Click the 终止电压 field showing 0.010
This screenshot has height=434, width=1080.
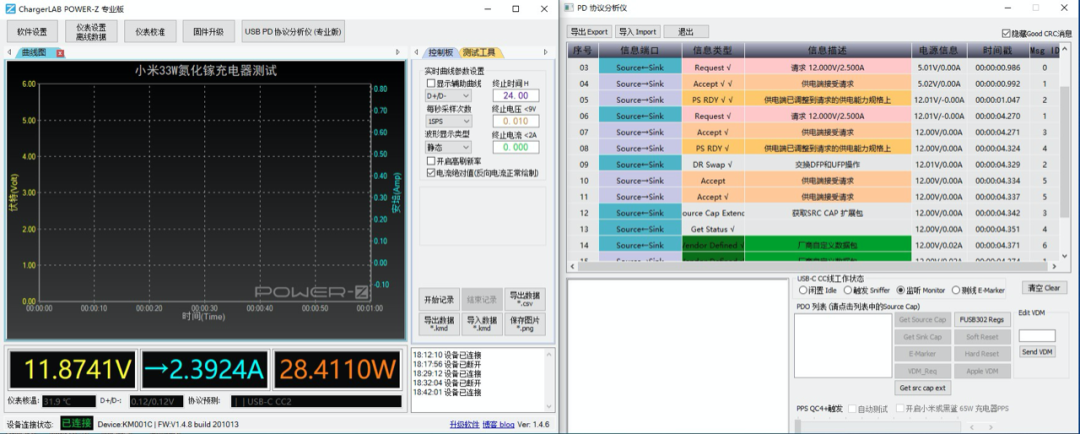tap(515, 121)
